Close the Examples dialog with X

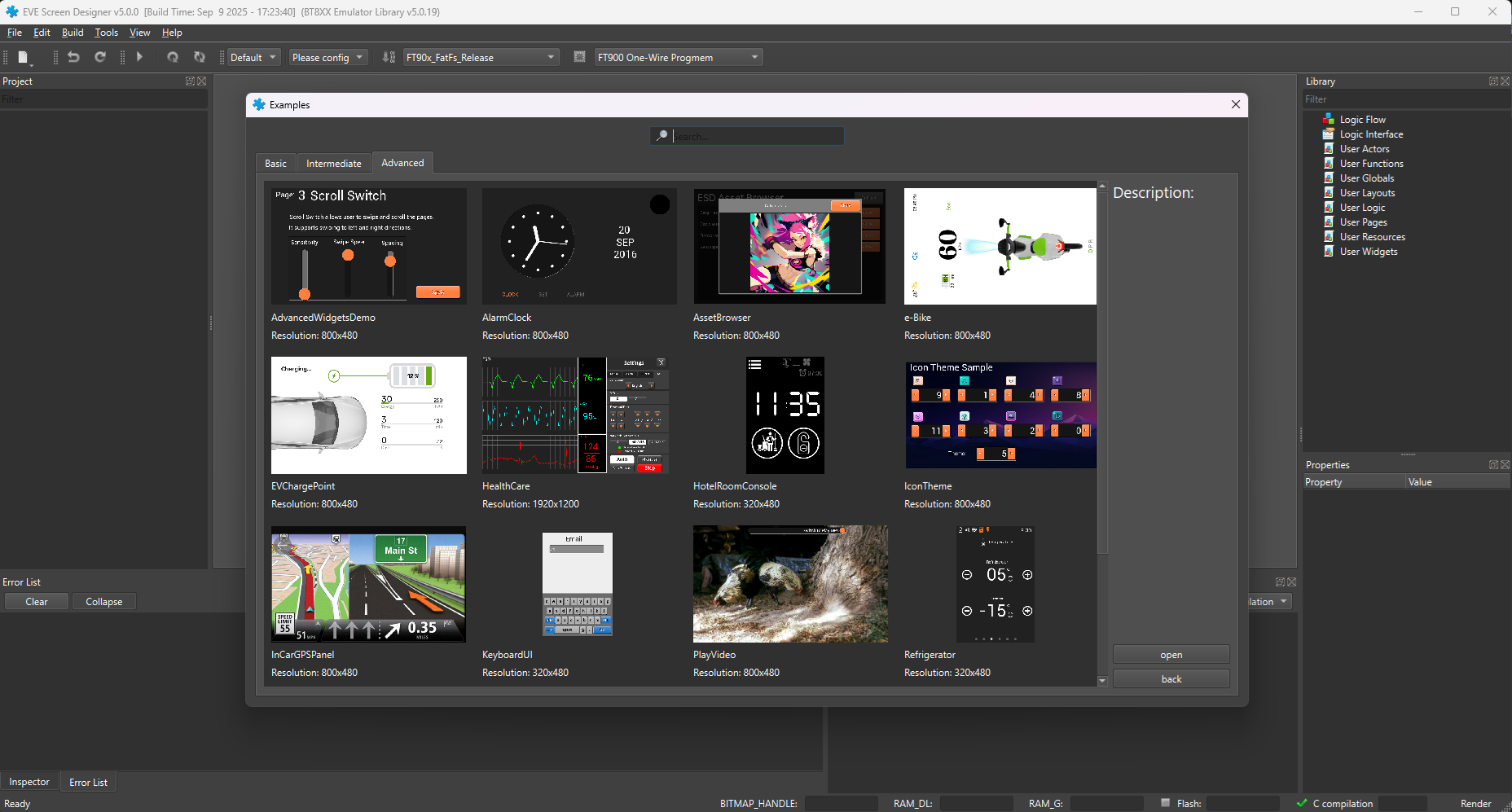point(1235,104)
